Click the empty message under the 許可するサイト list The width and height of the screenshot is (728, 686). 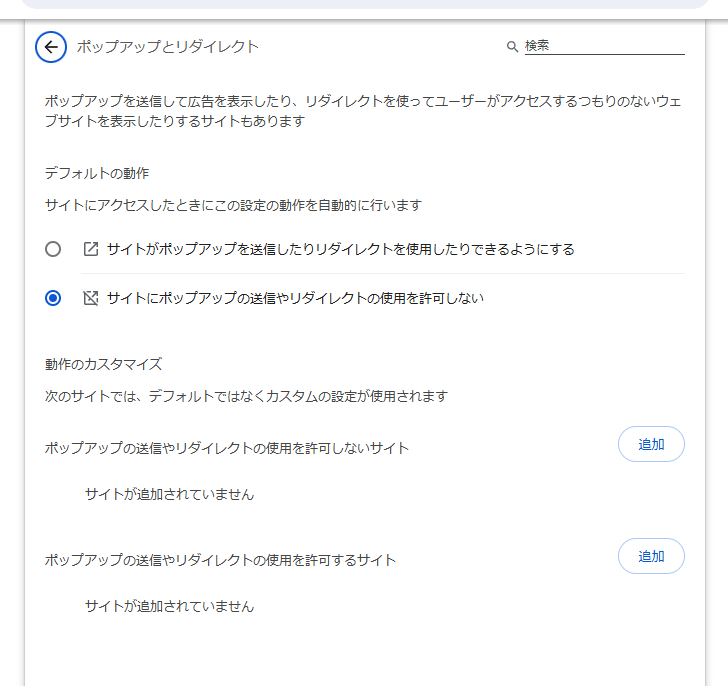(169, 606)
